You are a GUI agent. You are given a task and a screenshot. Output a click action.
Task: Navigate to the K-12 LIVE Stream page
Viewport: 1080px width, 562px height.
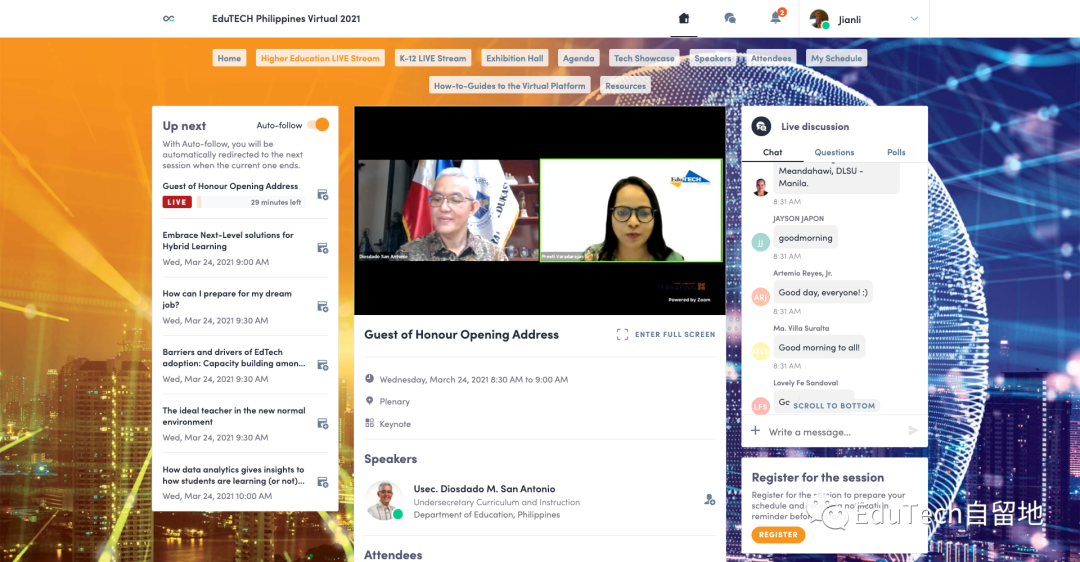[432, 58]
